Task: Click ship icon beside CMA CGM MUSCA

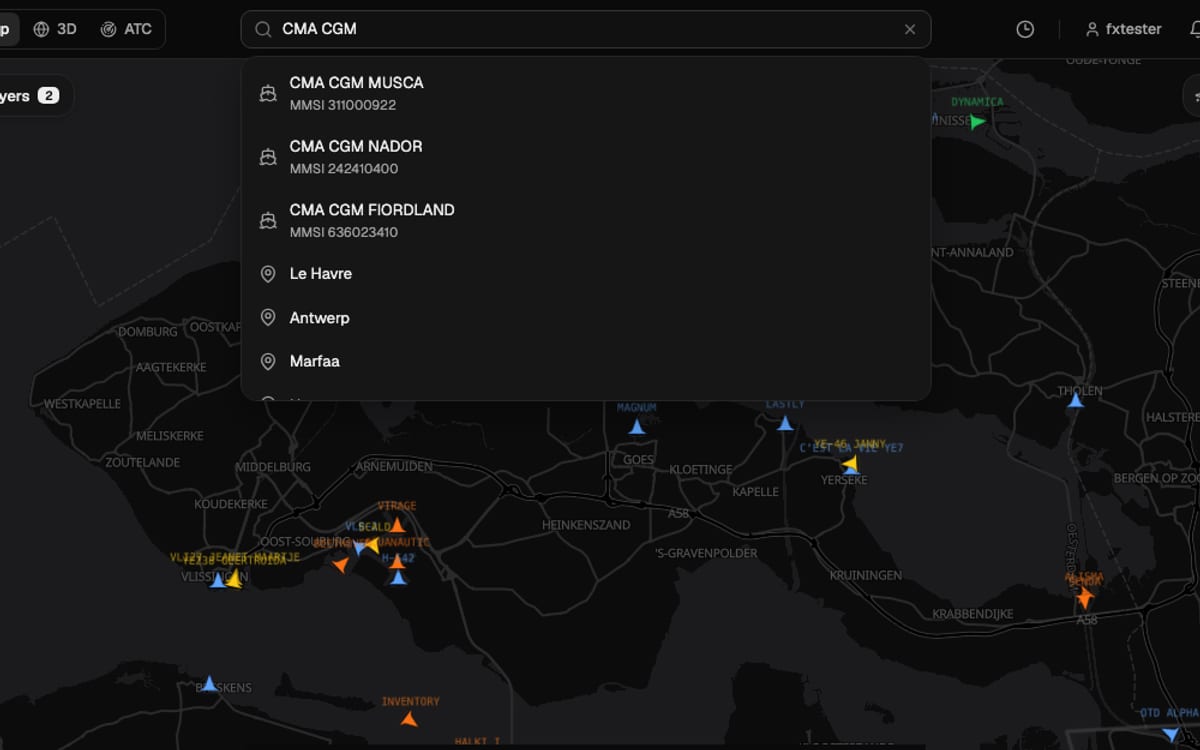Action: tap(268, 93)
